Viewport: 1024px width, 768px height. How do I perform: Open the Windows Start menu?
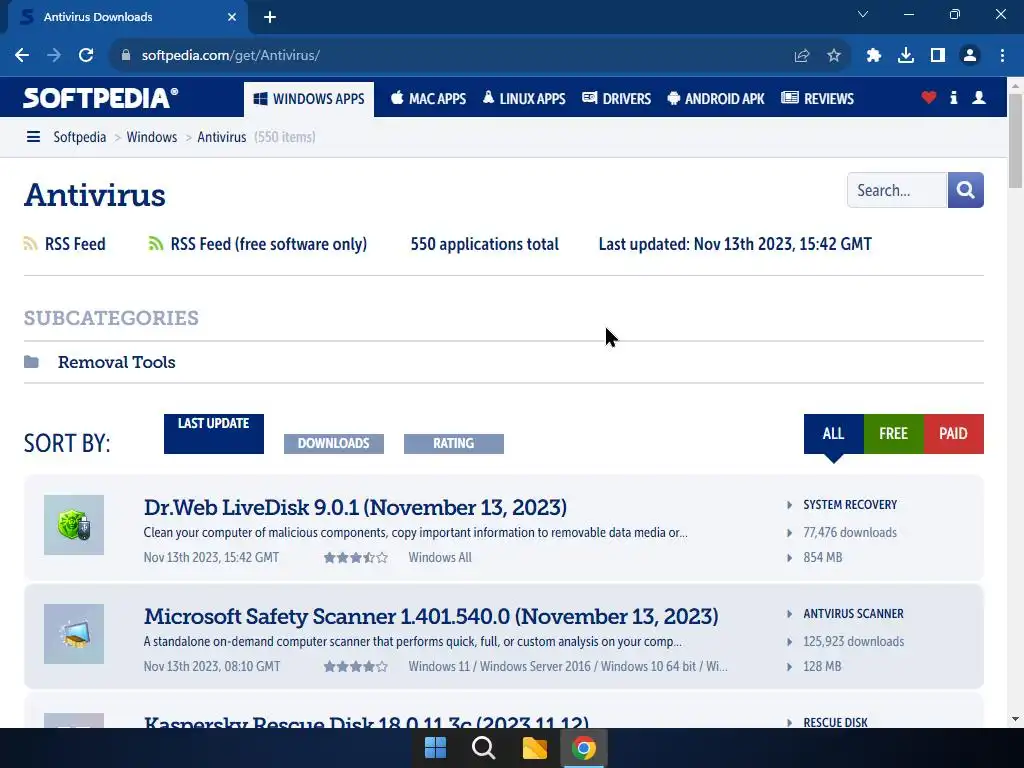(x=436, y=748)
